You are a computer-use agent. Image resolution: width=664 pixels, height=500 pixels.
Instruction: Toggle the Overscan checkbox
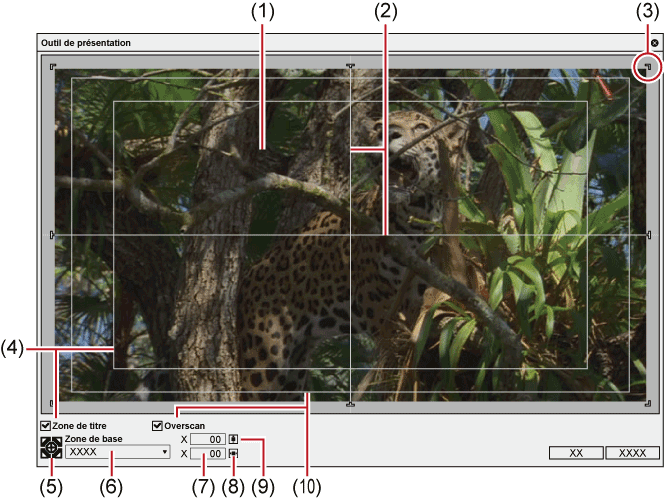click(x=157, y=425)
